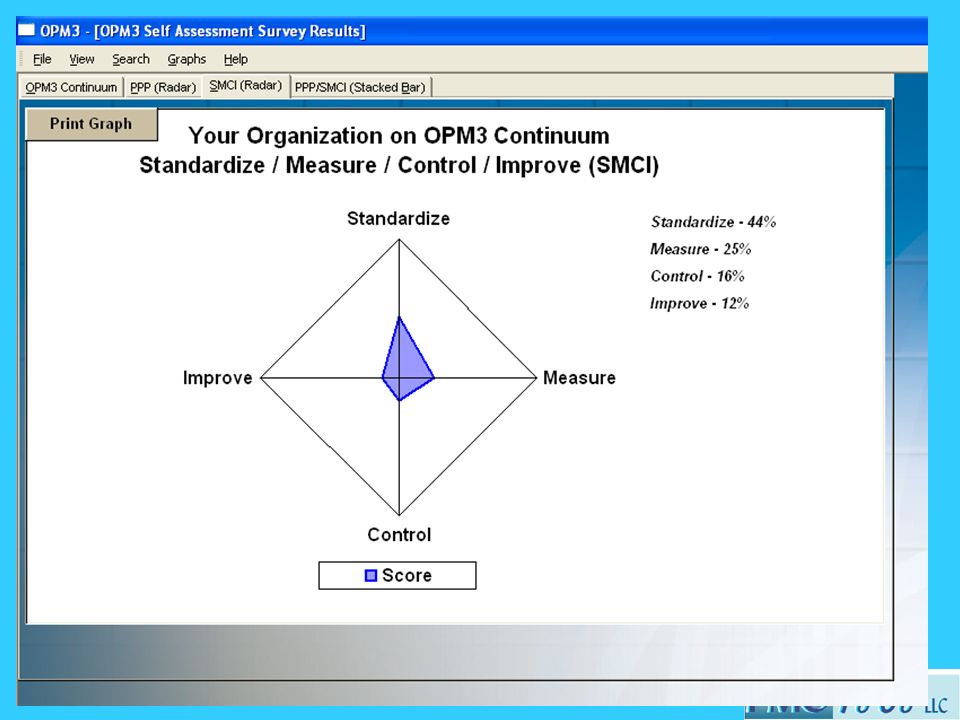Click the blue Score legend swatch
Screen dimensions: 960x720
point(370,576)
